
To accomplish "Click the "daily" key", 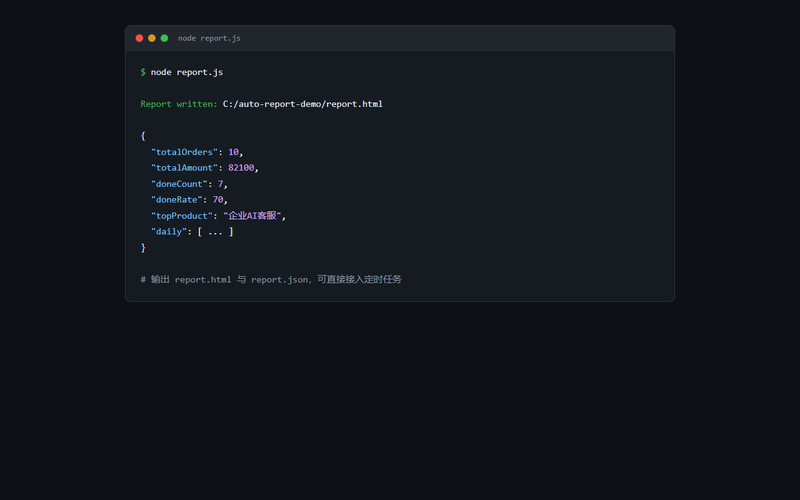I will click(169, 232).
